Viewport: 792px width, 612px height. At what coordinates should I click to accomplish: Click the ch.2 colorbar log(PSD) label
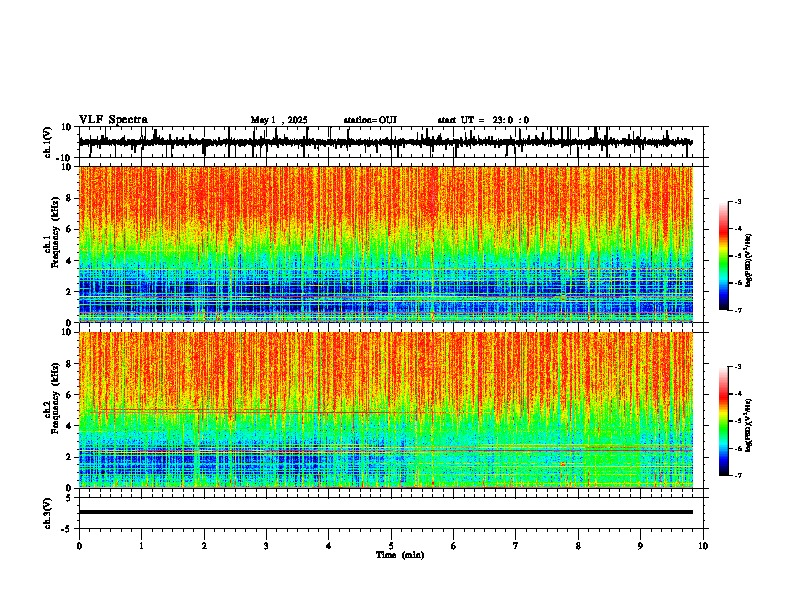[748, 425]
